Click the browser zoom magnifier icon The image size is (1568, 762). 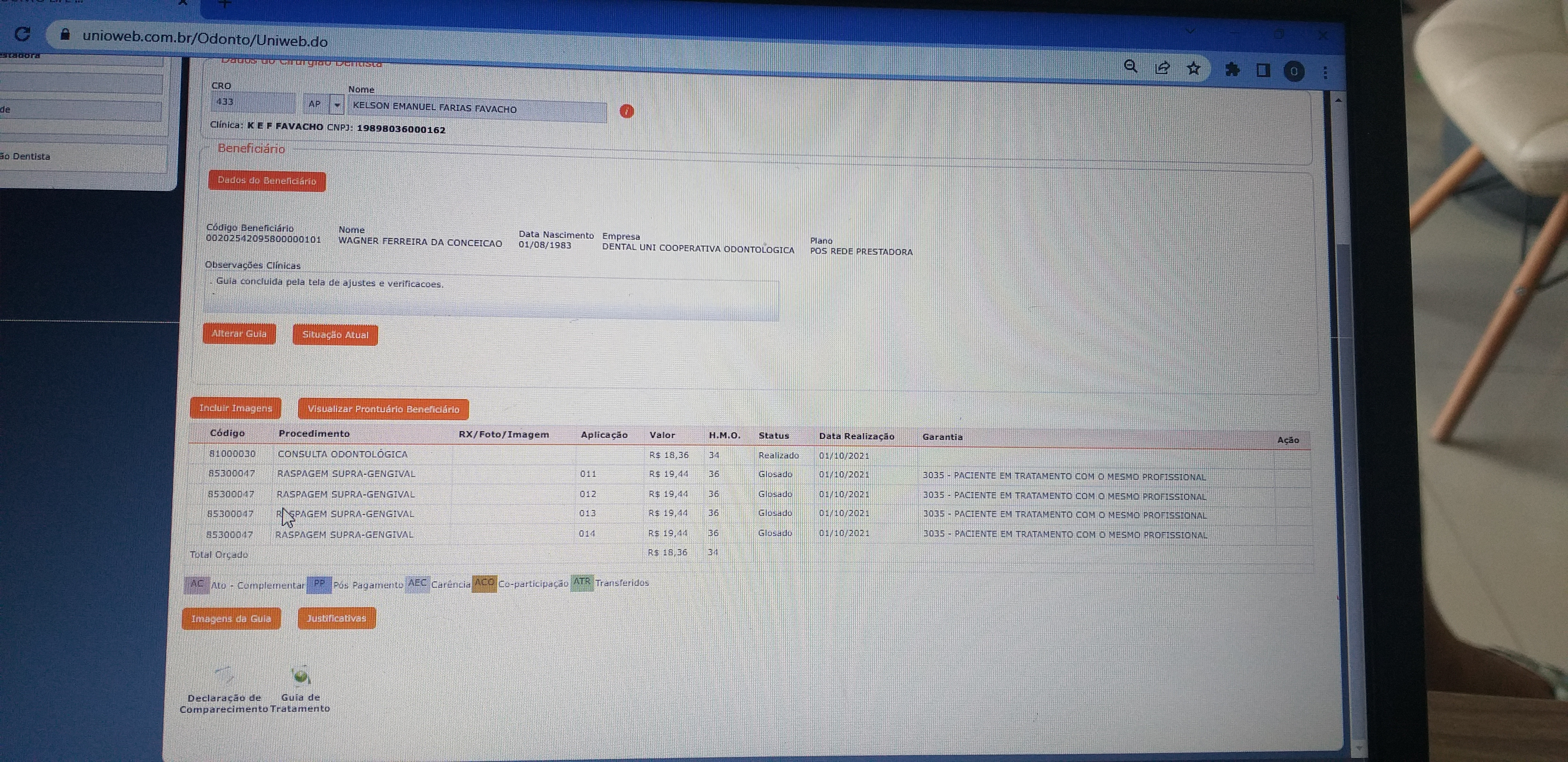point(1130,66)
